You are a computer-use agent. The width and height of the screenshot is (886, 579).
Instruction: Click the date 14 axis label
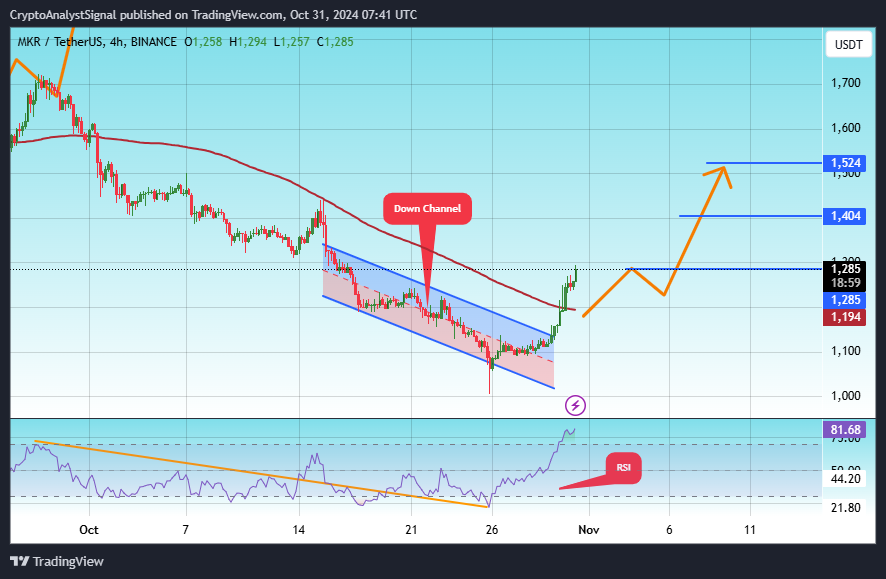pyautogui.click(x=299, y=530)
